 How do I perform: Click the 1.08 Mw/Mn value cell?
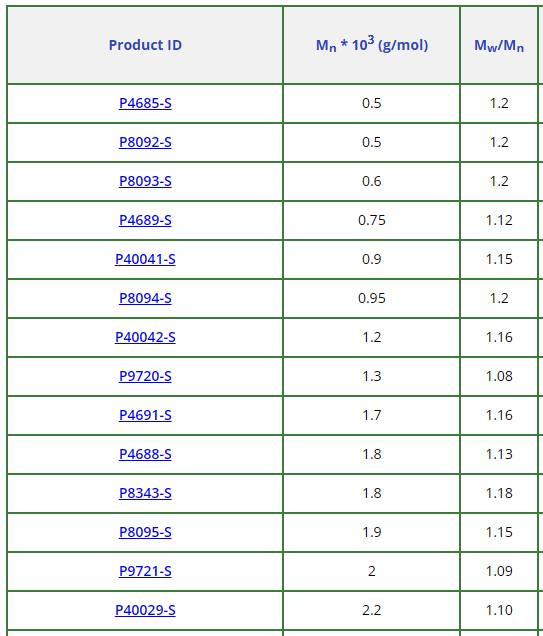499,376
